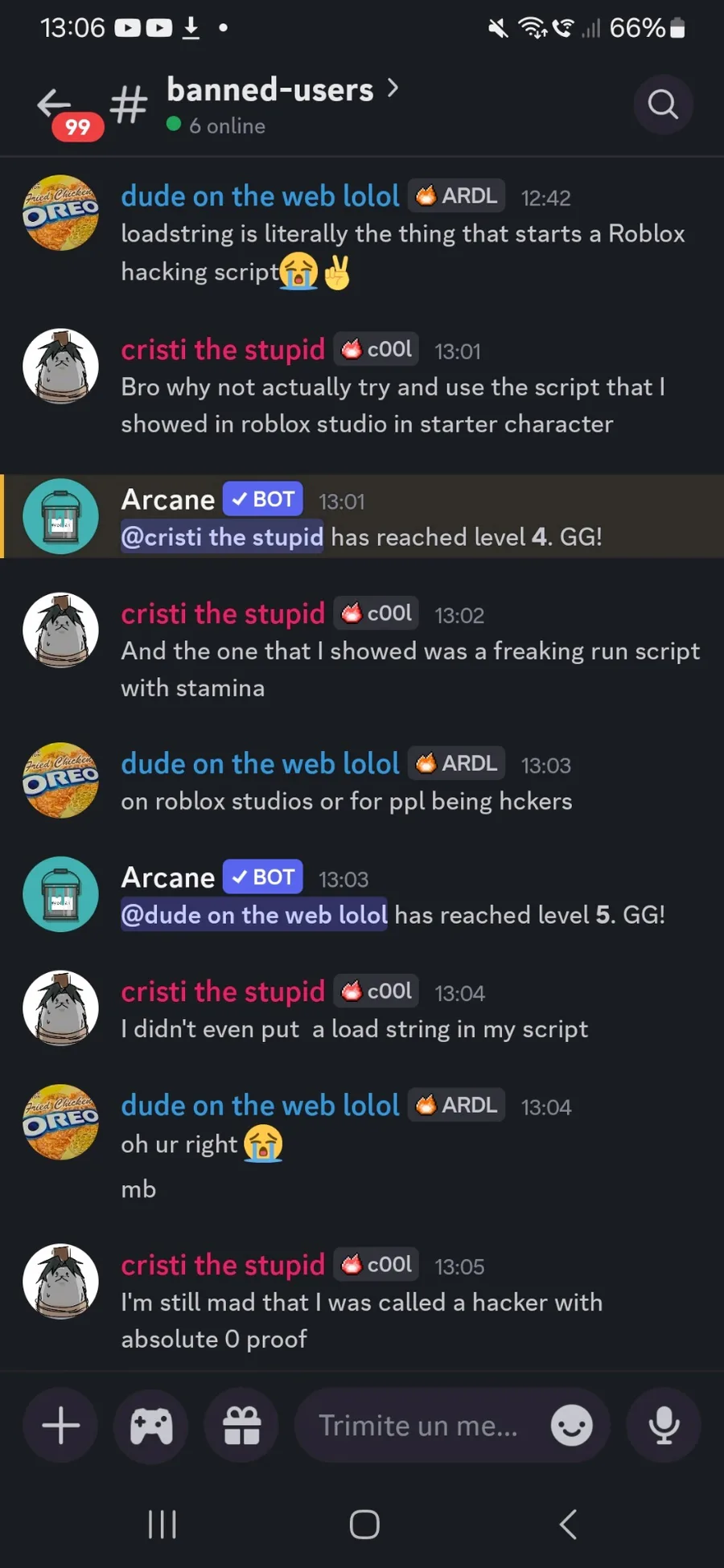Open the hash channel icon
The width and height of the screenshot is (724, 1568).
pyautogui.click(x=129, y=105)
